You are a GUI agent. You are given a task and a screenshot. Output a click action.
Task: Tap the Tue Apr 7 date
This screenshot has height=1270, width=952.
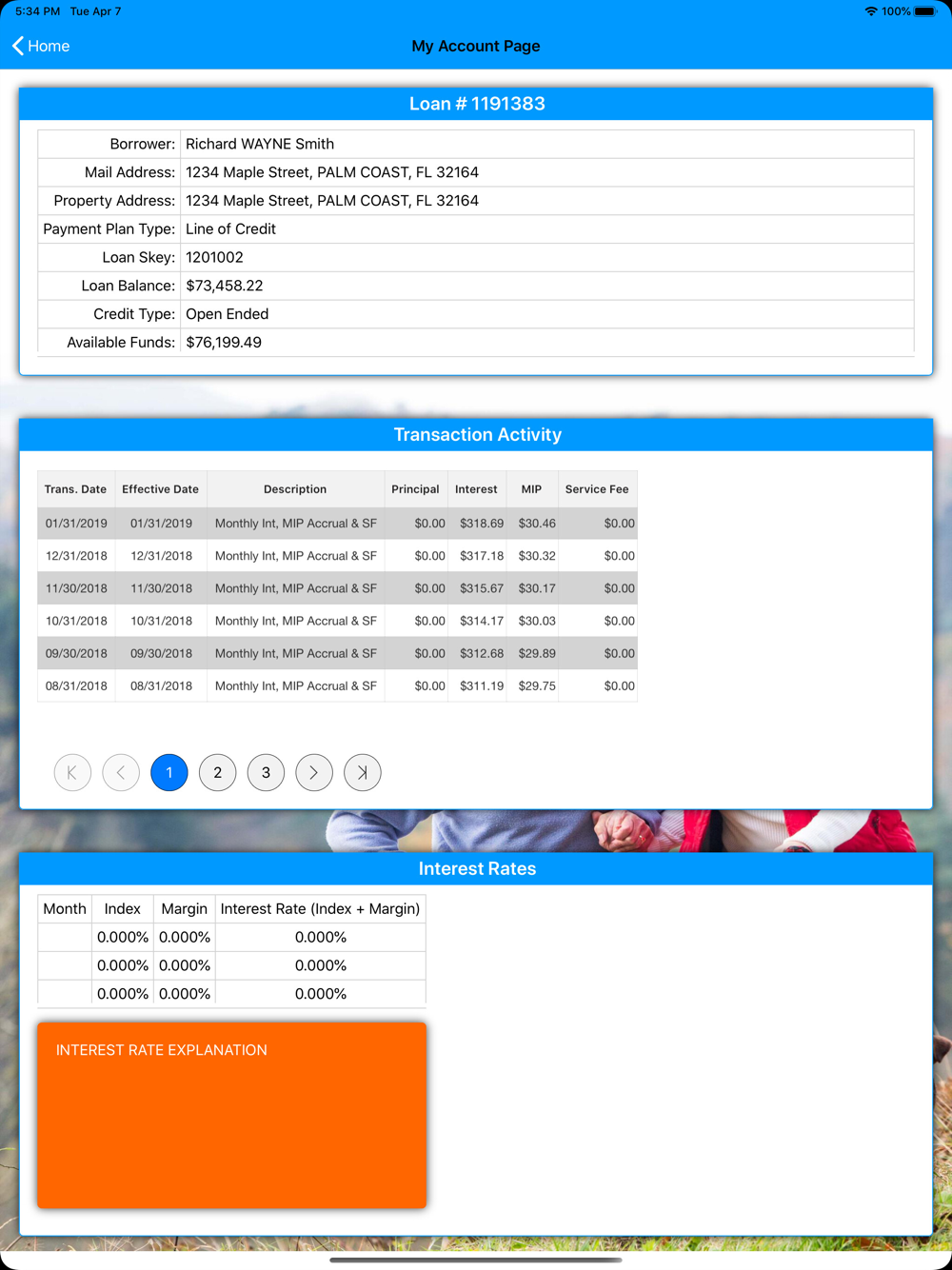(95, 11)
